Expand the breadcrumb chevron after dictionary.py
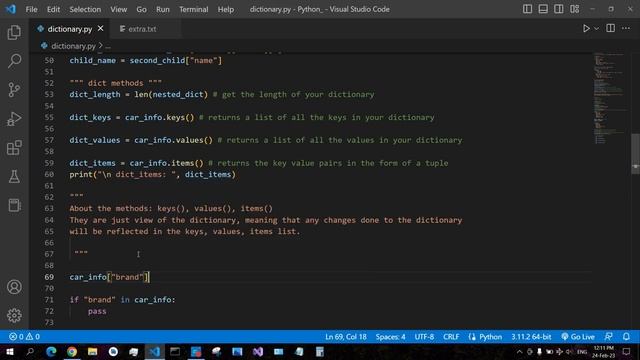Image resolution: width=640 pixels, height=360 pixels. click(100, 46)
